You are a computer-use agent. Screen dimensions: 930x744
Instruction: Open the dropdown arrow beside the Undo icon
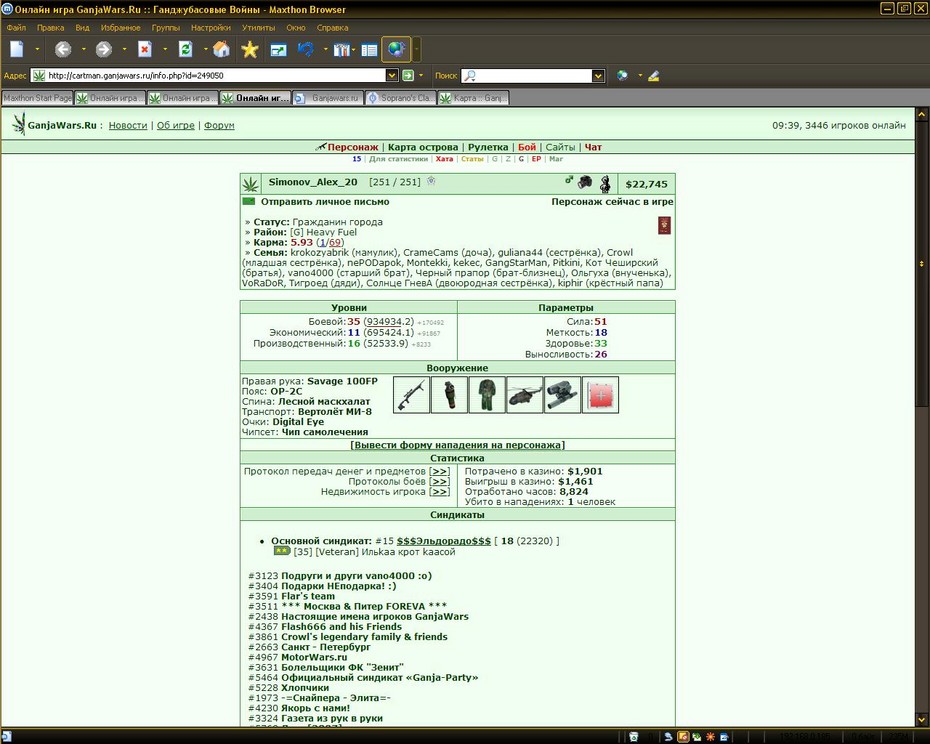[325, 49]
